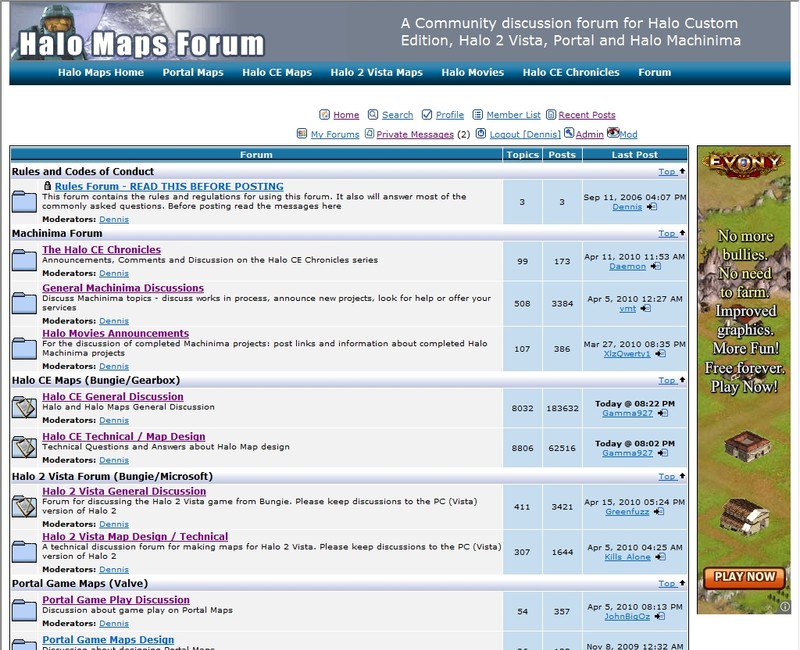Click the Private Messages icon

tap(369, 134)
